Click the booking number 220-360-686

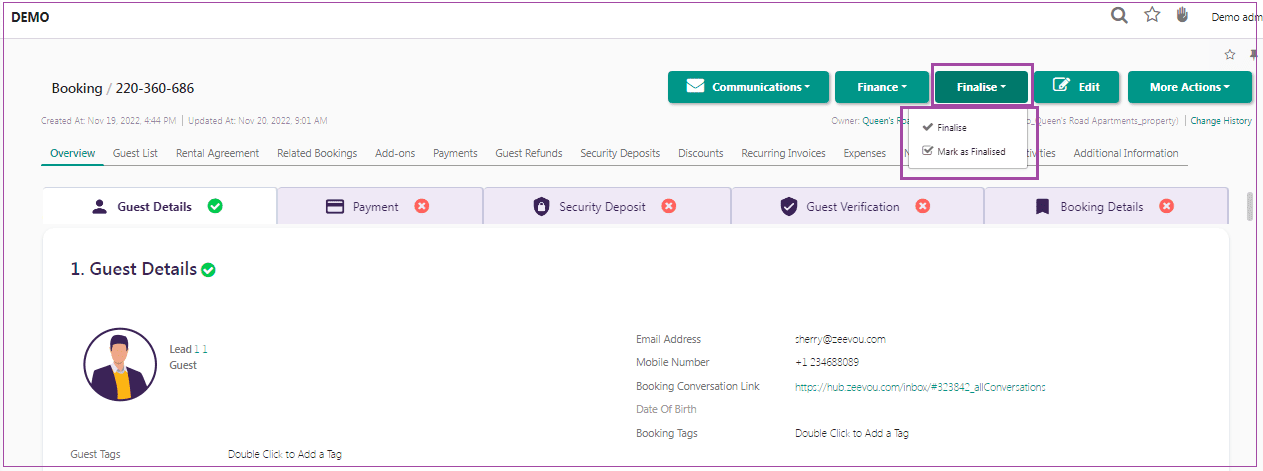pyautogui.click(x=155, y=88)
